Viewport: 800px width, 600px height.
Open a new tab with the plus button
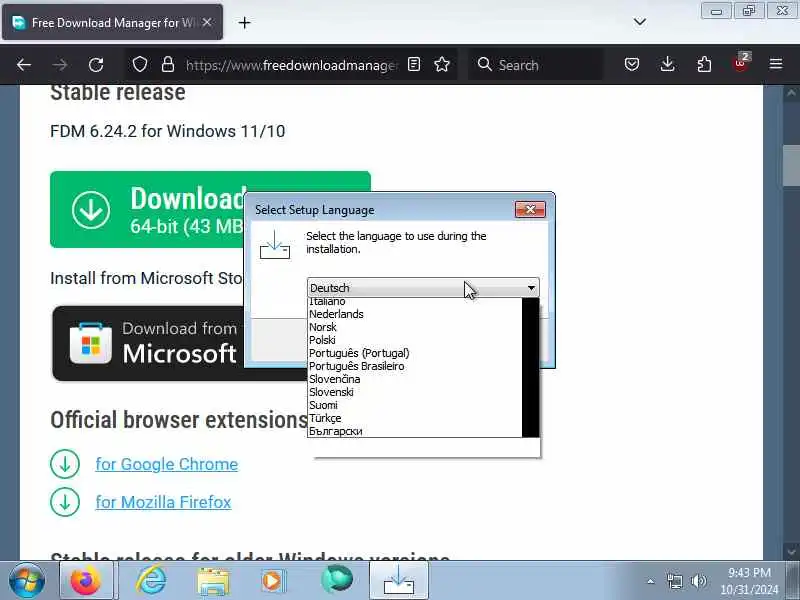[244, 22]
